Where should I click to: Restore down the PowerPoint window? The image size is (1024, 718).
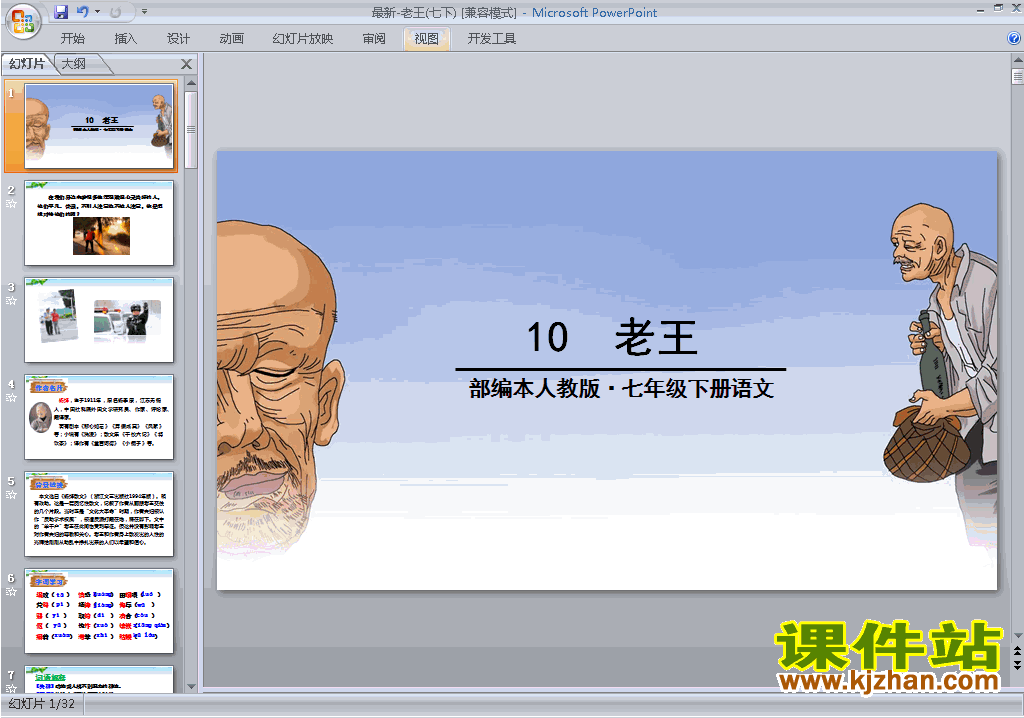998,8
